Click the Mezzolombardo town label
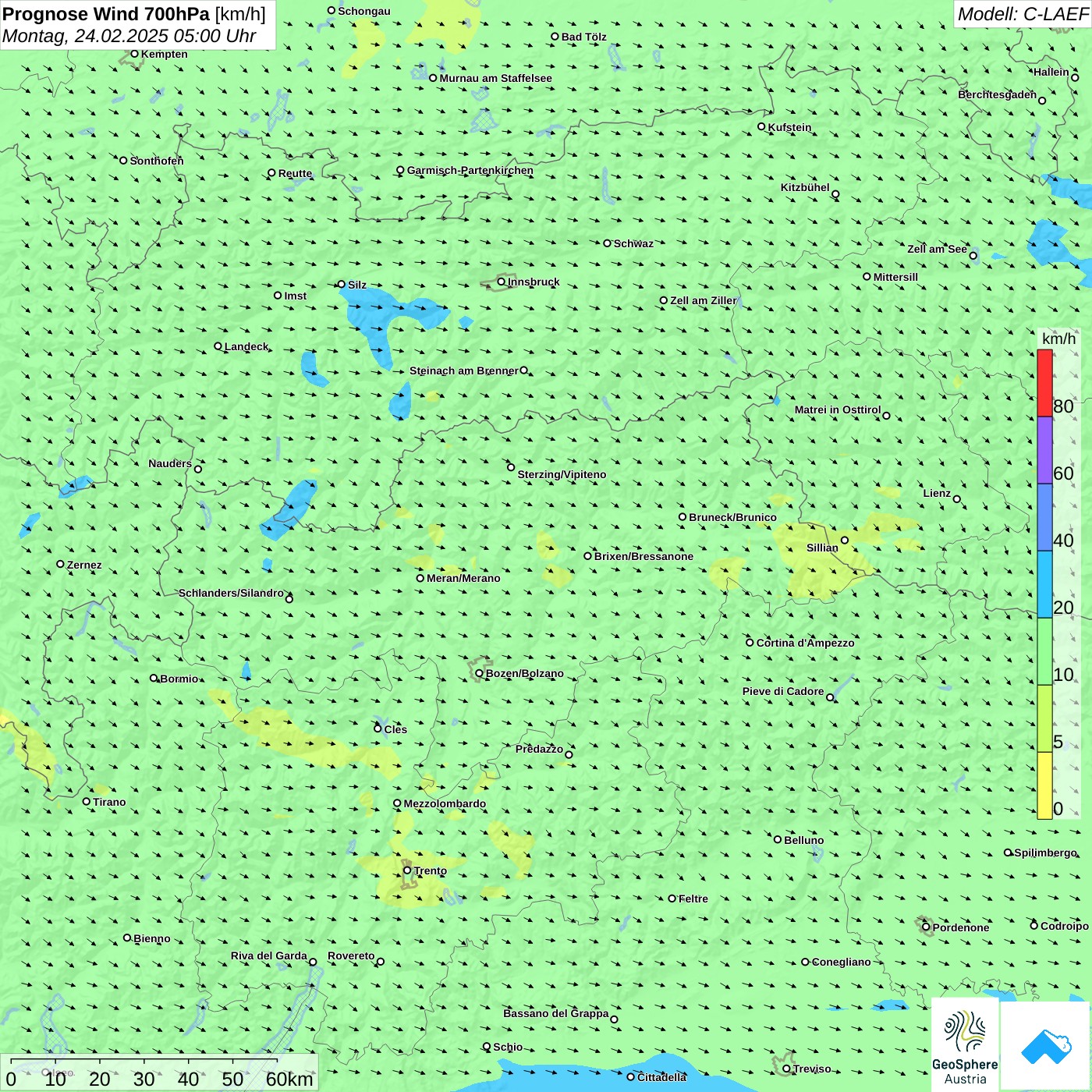Screen dimensions: 1092x1092 (445, 803)
